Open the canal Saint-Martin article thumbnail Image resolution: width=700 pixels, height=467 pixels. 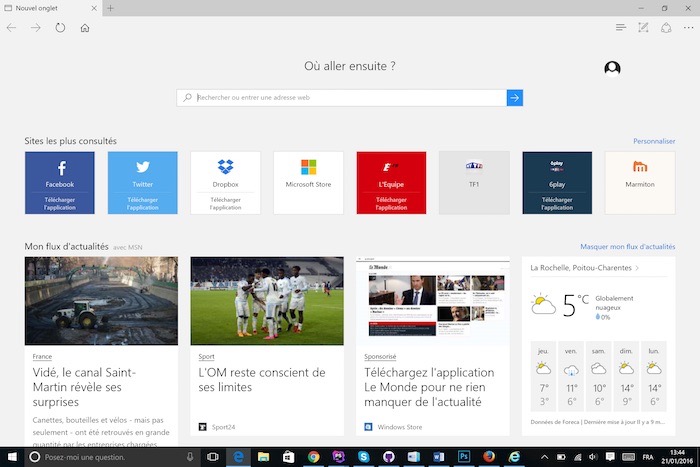point(101,301)
